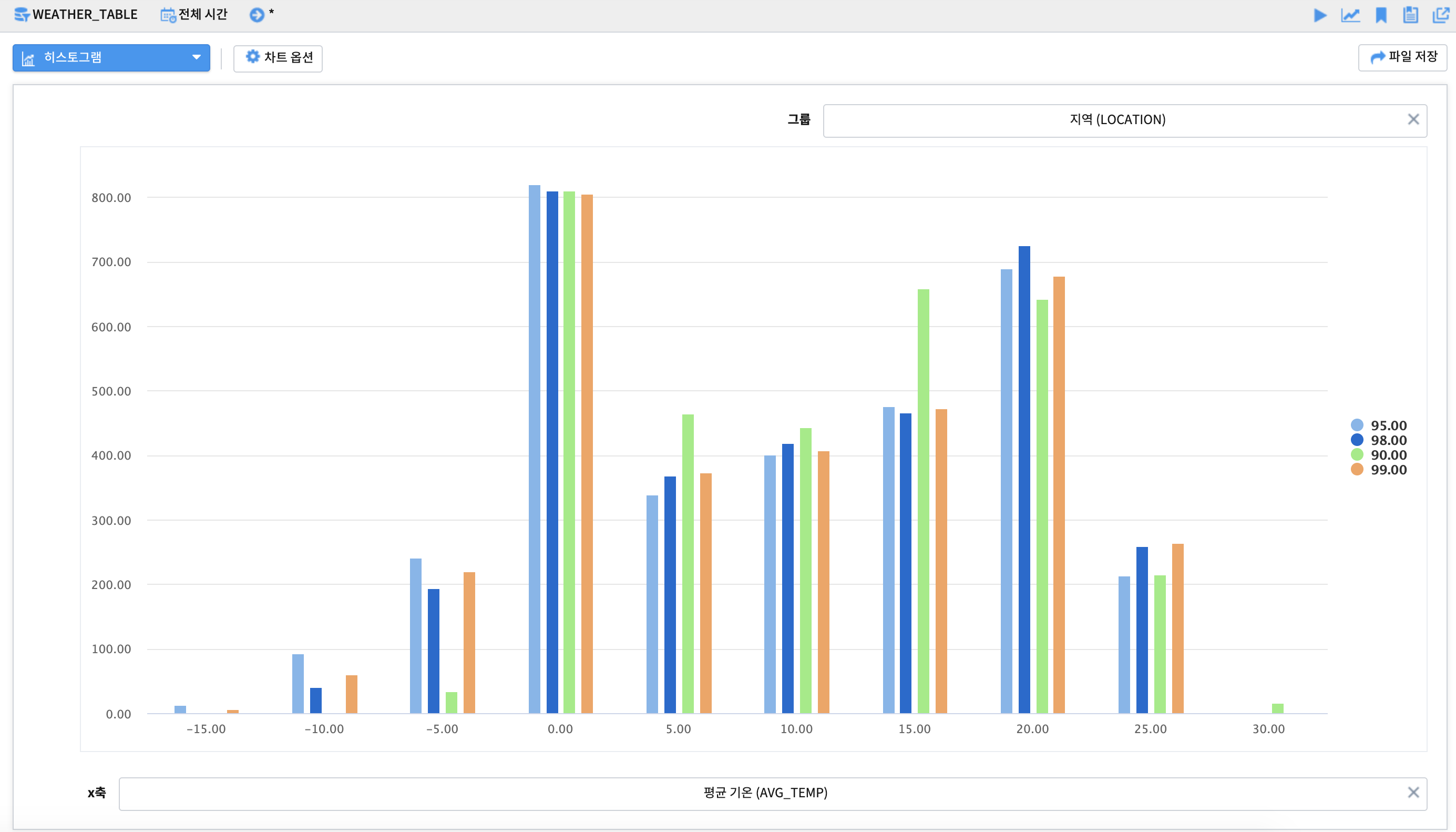Click the green bar at 5.00
1456x832 pixels.
click(688, 564)
